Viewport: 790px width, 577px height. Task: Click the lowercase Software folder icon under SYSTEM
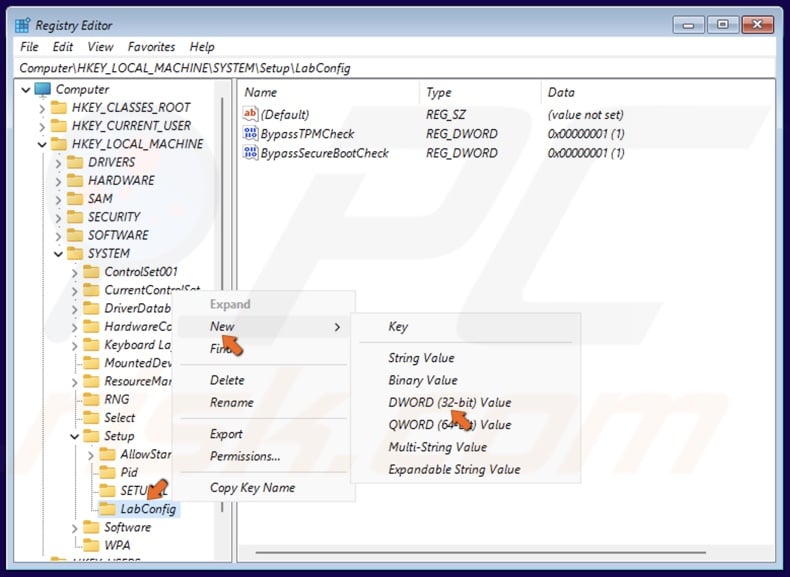(91, 527)
